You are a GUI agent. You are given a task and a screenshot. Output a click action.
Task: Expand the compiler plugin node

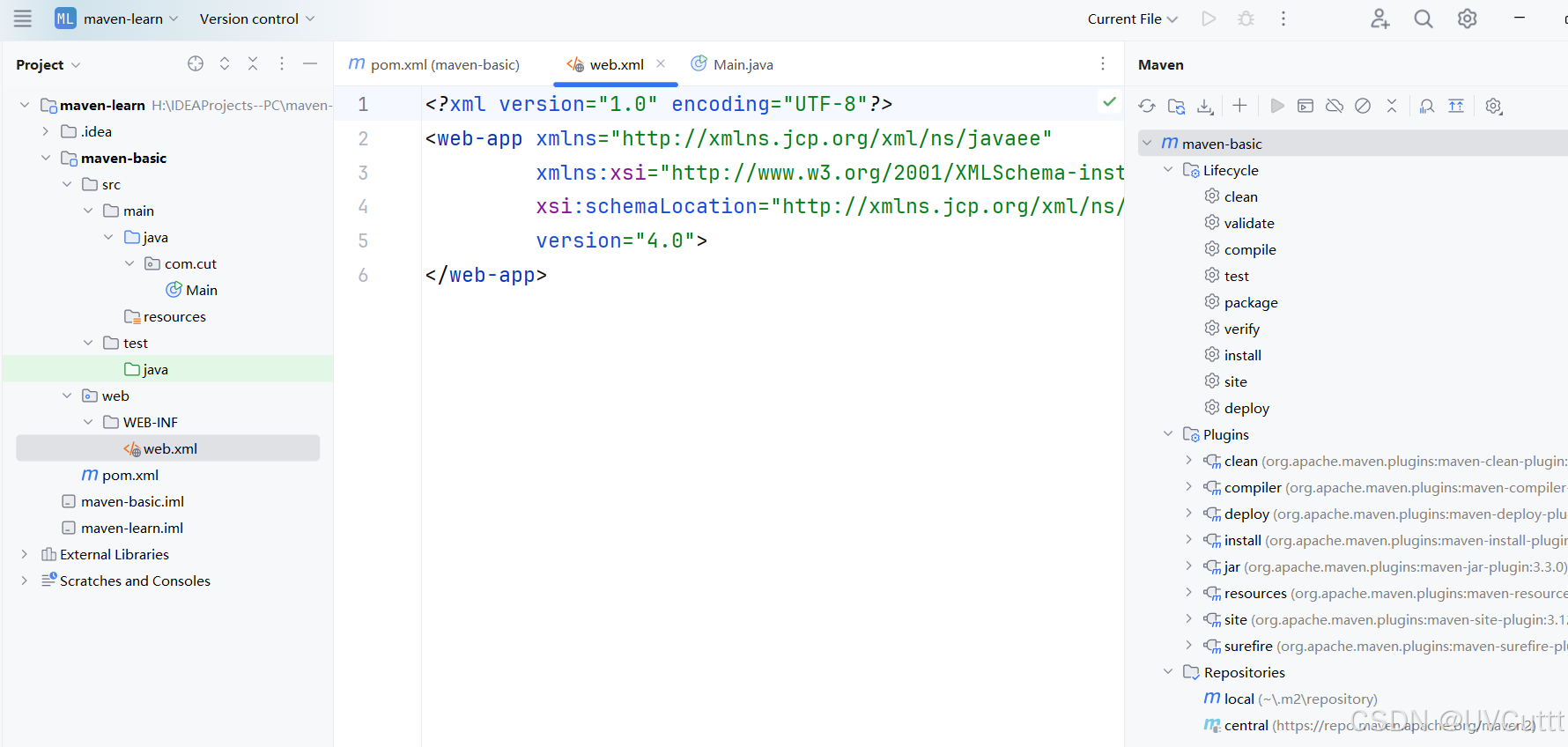coord(1188,486)
